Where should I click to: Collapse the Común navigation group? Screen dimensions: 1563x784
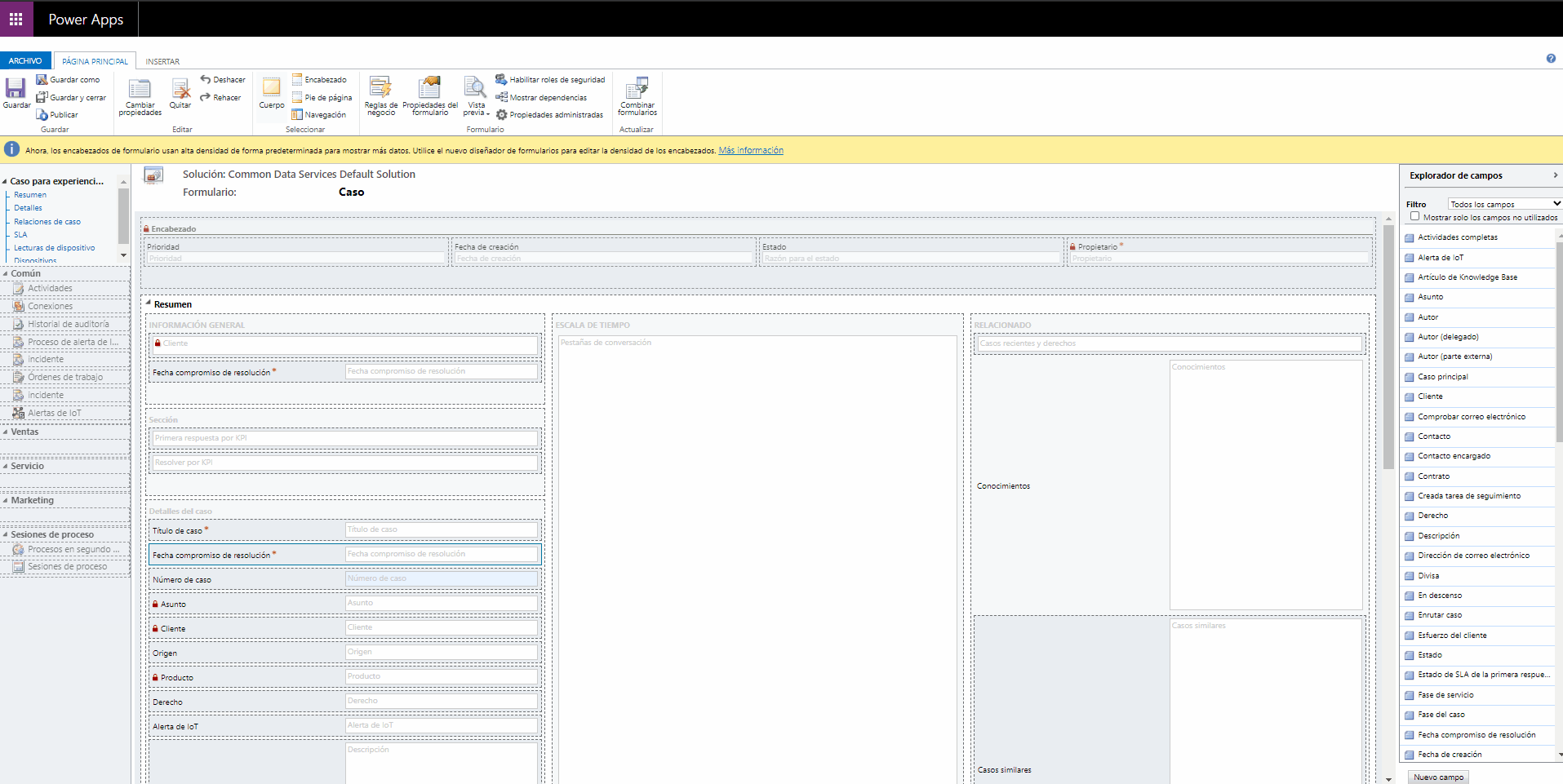(x=5, y=273)
